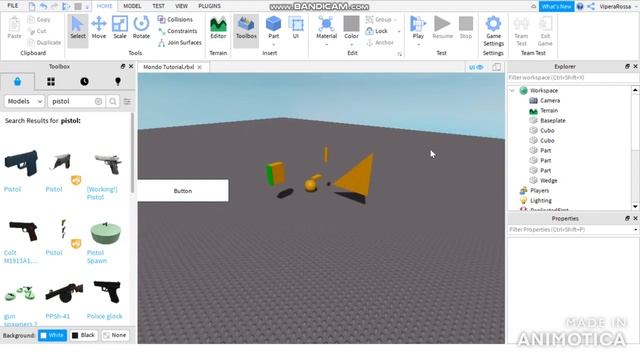Select the PPSh-41 model
Viewport: 640px width, 360px height.
tap(64, 293)
